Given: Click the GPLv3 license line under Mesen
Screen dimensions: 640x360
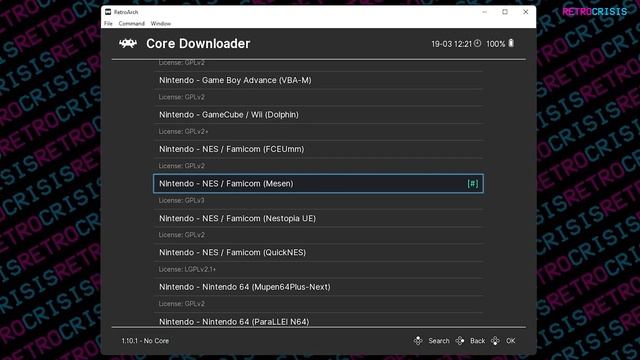Looking at the screenshot, I should point(181,200).
